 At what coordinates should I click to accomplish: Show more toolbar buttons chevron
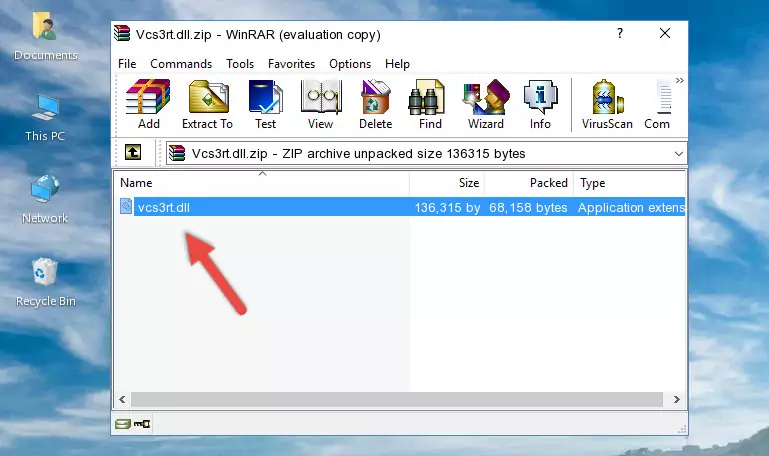click(x=679, y=80)
